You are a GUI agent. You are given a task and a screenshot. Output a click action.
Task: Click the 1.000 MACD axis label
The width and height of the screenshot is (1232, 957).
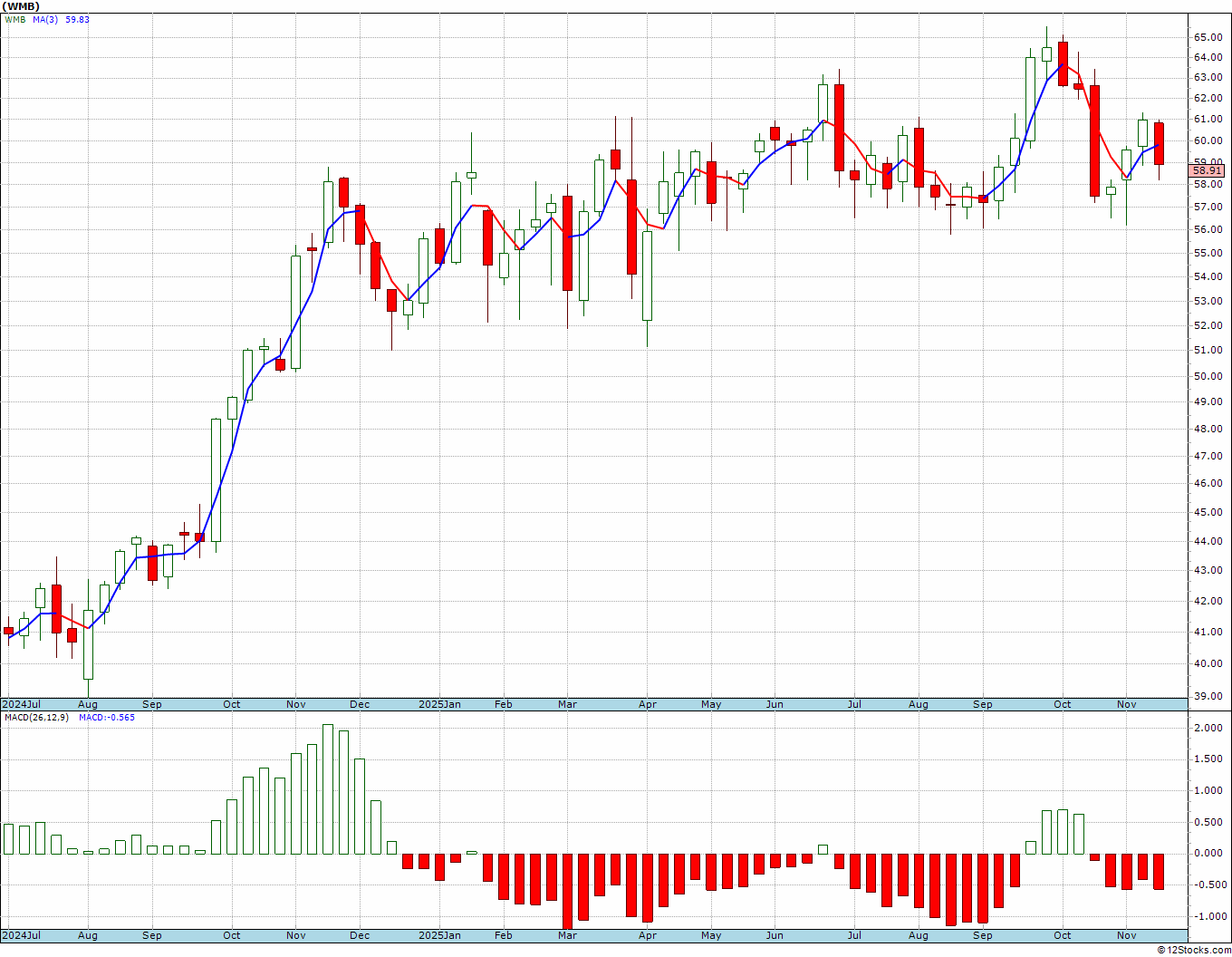pyautogui.click(x=1208, y=791)
